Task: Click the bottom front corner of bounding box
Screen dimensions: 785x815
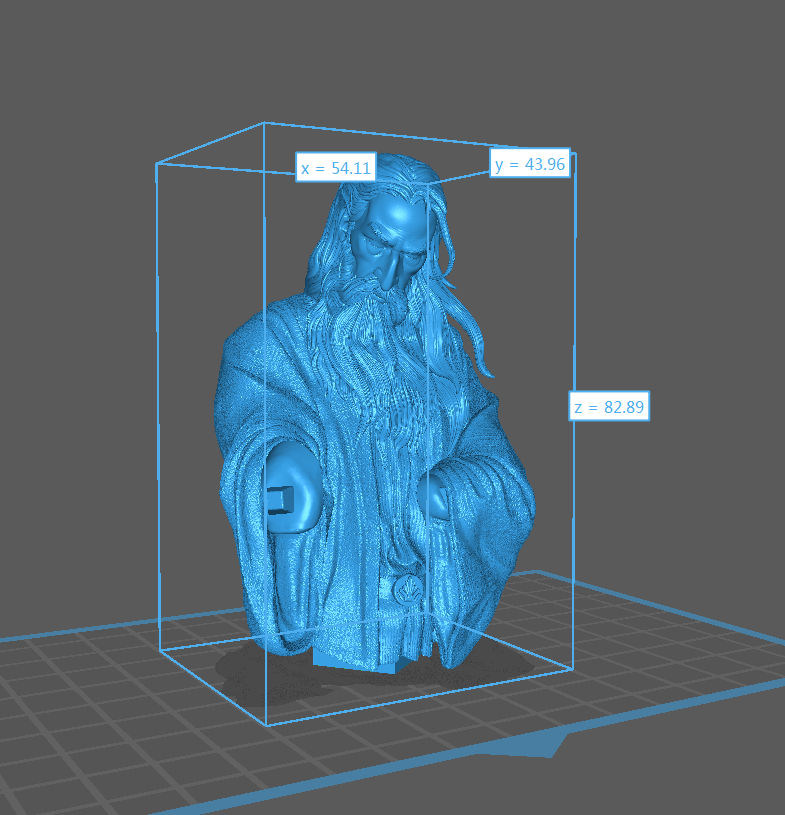Action: point(266,725)
